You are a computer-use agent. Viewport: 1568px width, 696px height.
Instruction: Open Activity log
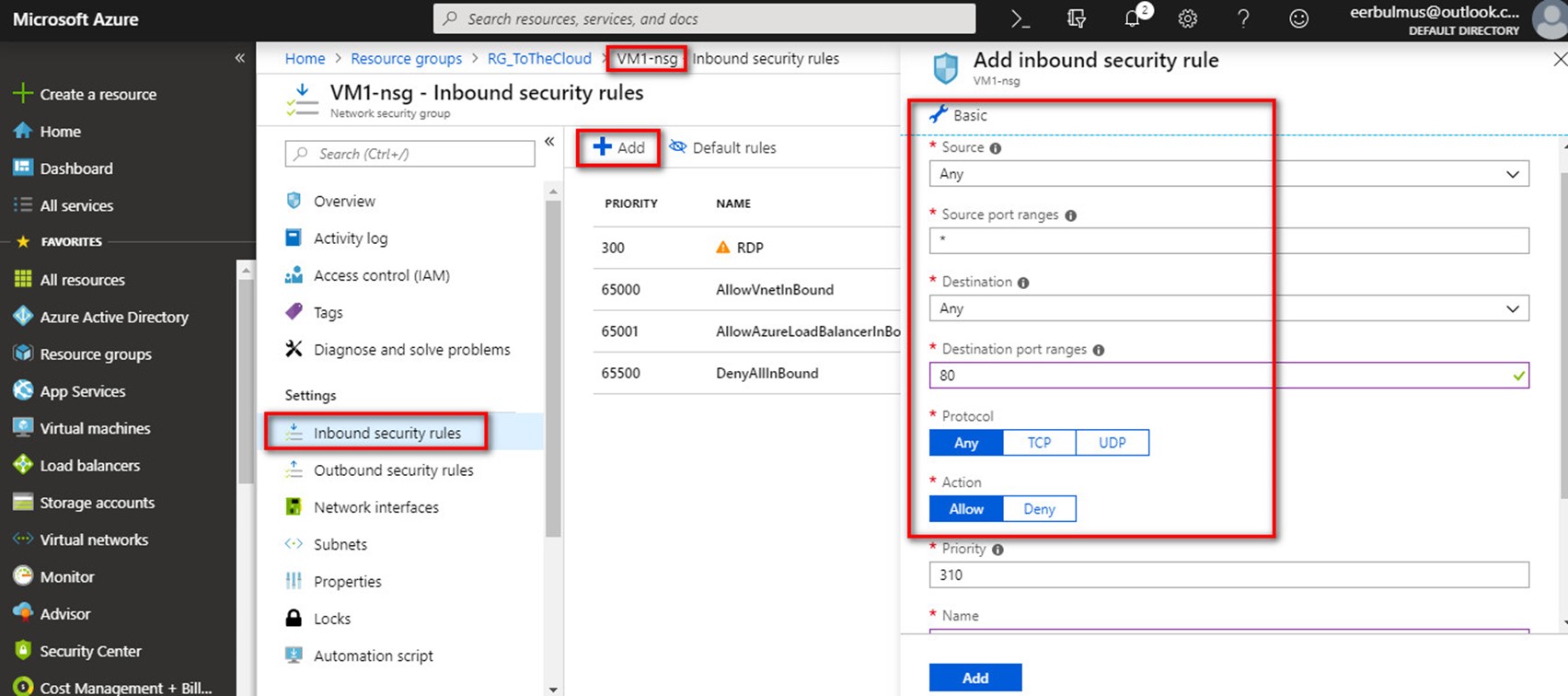(351, 238)
